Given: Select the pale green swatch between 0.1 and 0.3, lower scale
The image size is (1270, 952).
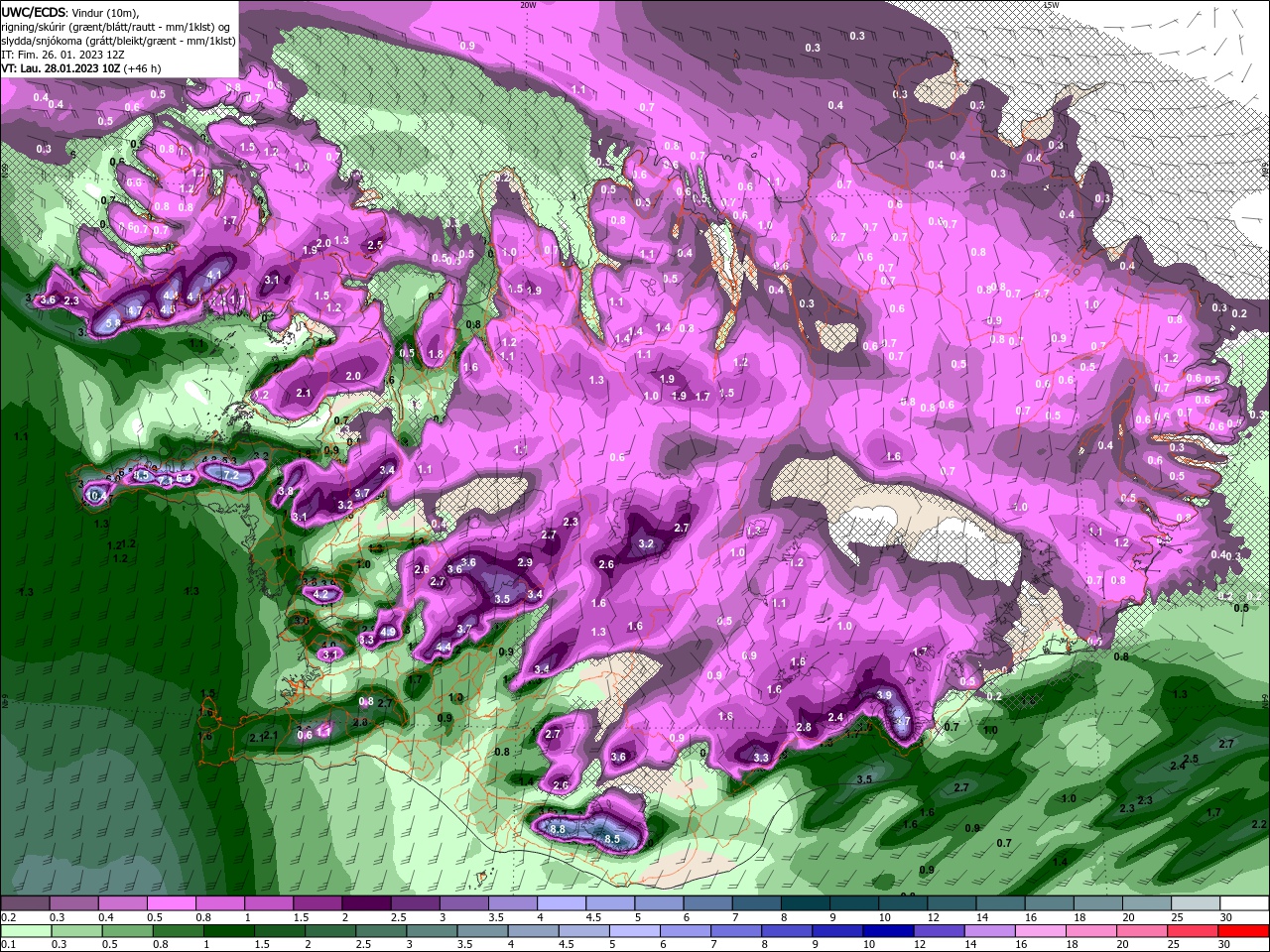Looking at the screenshot, I should pos(25,931).
